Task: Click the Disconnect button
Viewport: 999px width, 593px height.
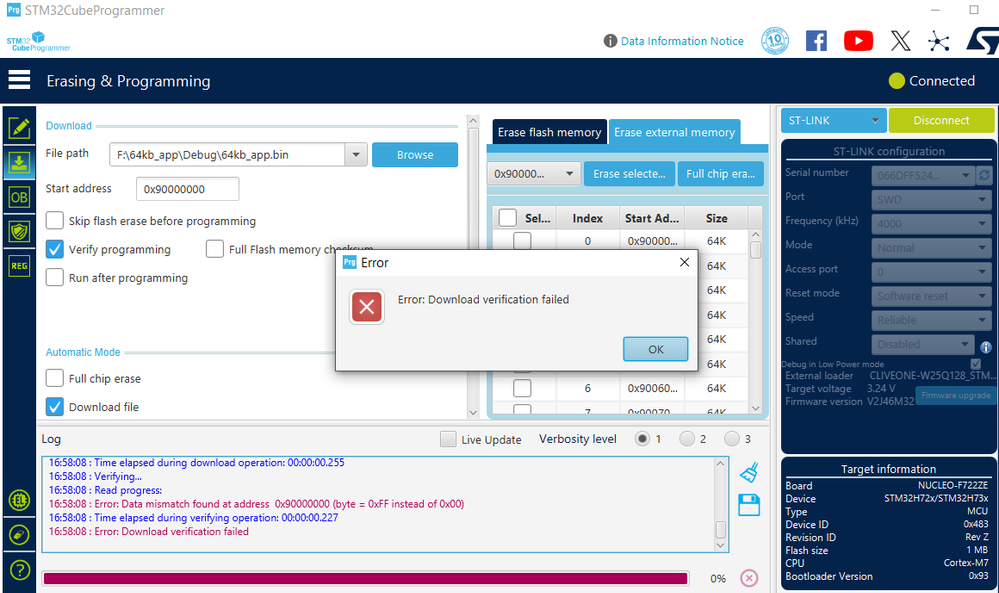Action: coord(941,120)
